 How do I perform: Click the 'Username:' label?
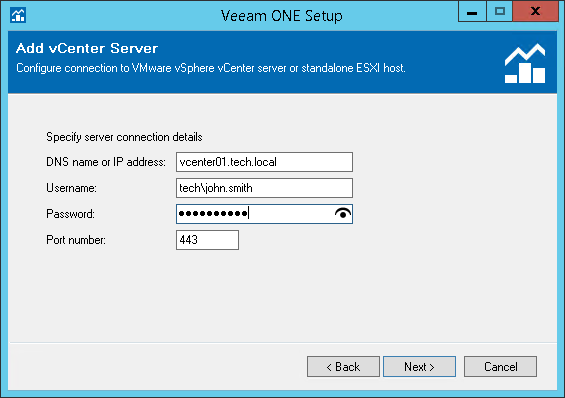tap(71, 188)
